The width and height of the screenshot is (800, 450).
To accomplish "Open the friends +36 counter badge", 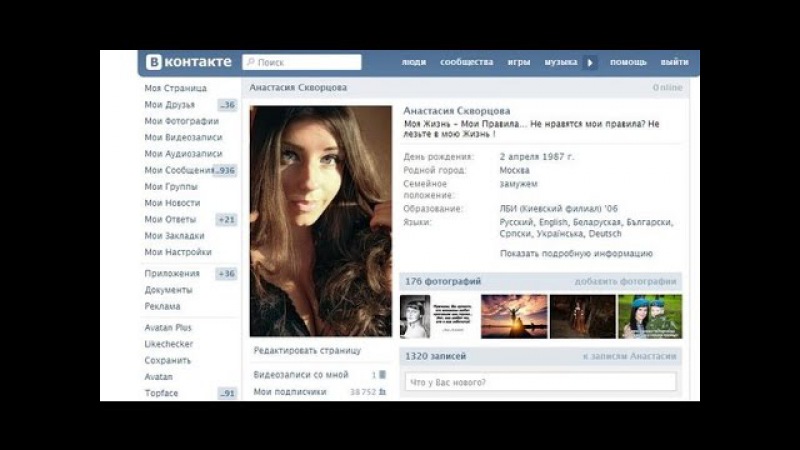I will click(x=227, y=105).
